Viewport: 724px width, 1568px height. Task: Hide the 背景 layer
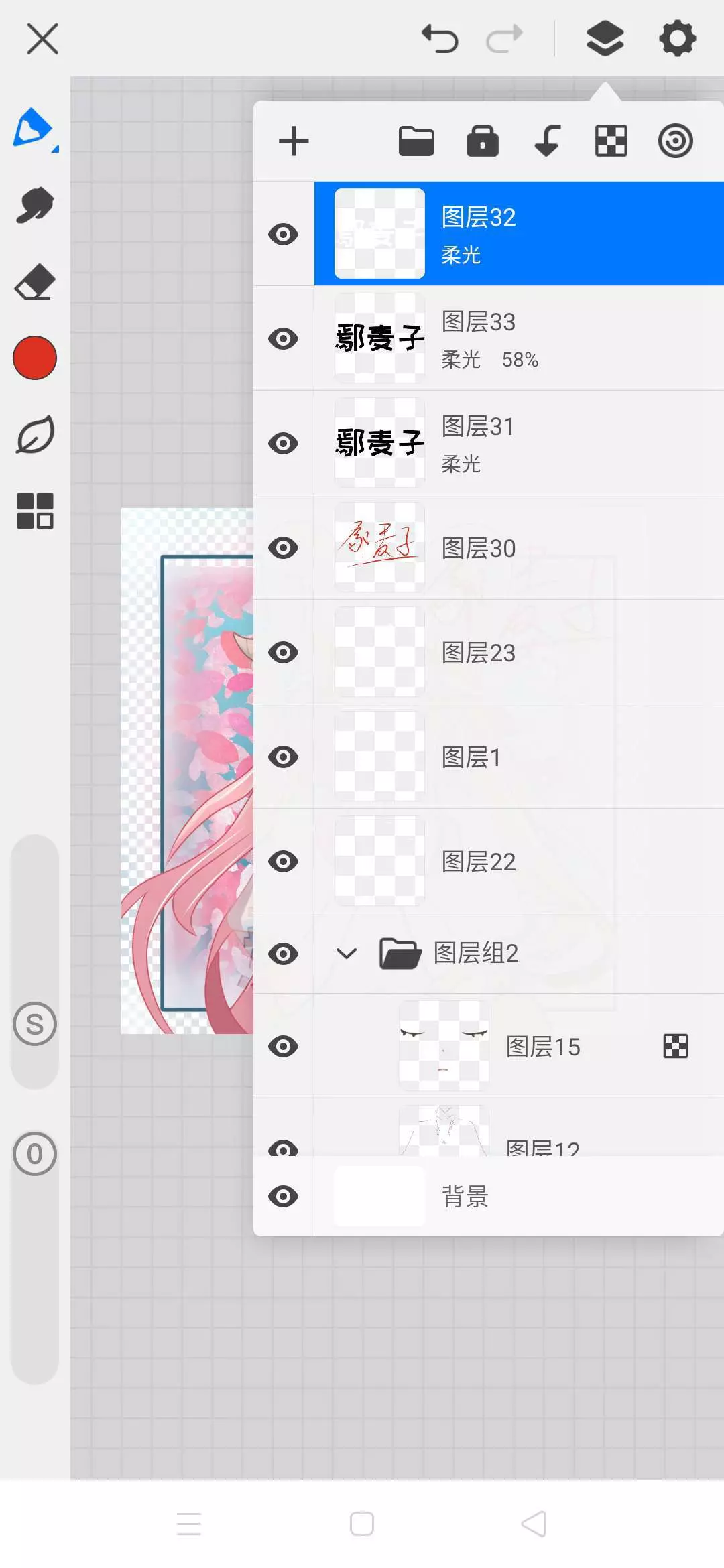tap(283, 1196)
